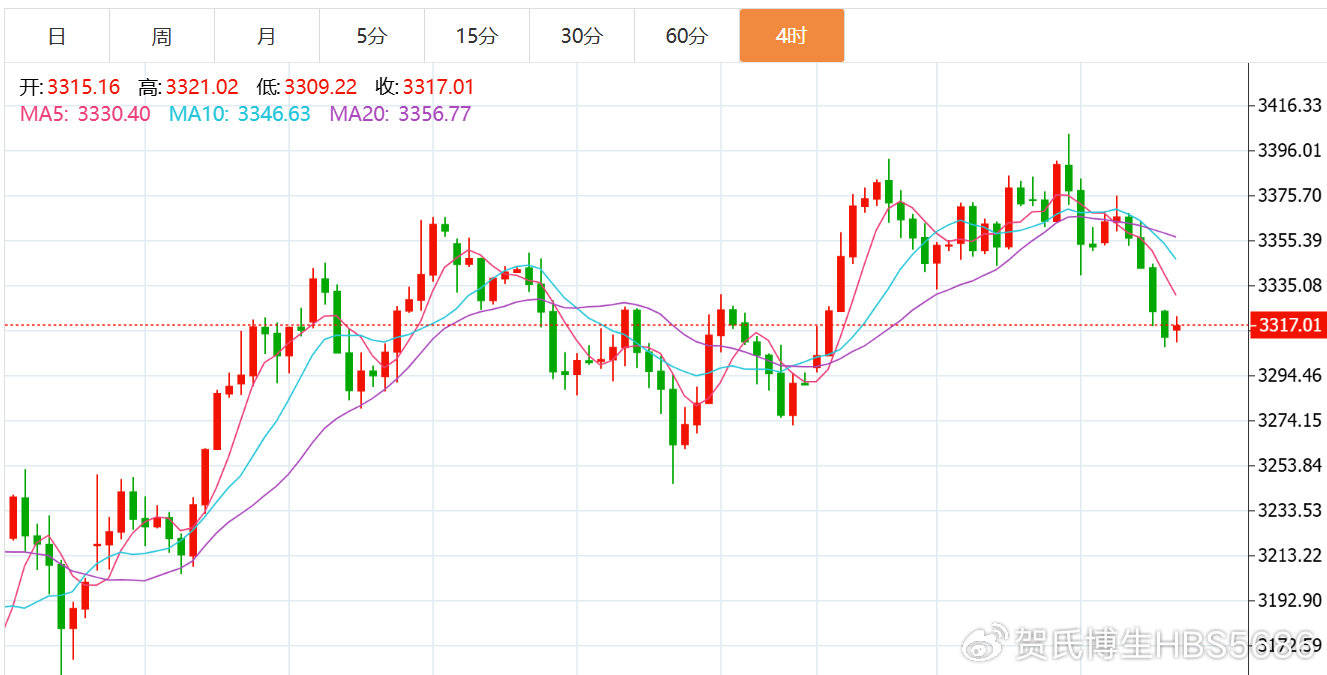
Task: Click the 开 opening price value 3315.16
Action: [x=82, y=87]
